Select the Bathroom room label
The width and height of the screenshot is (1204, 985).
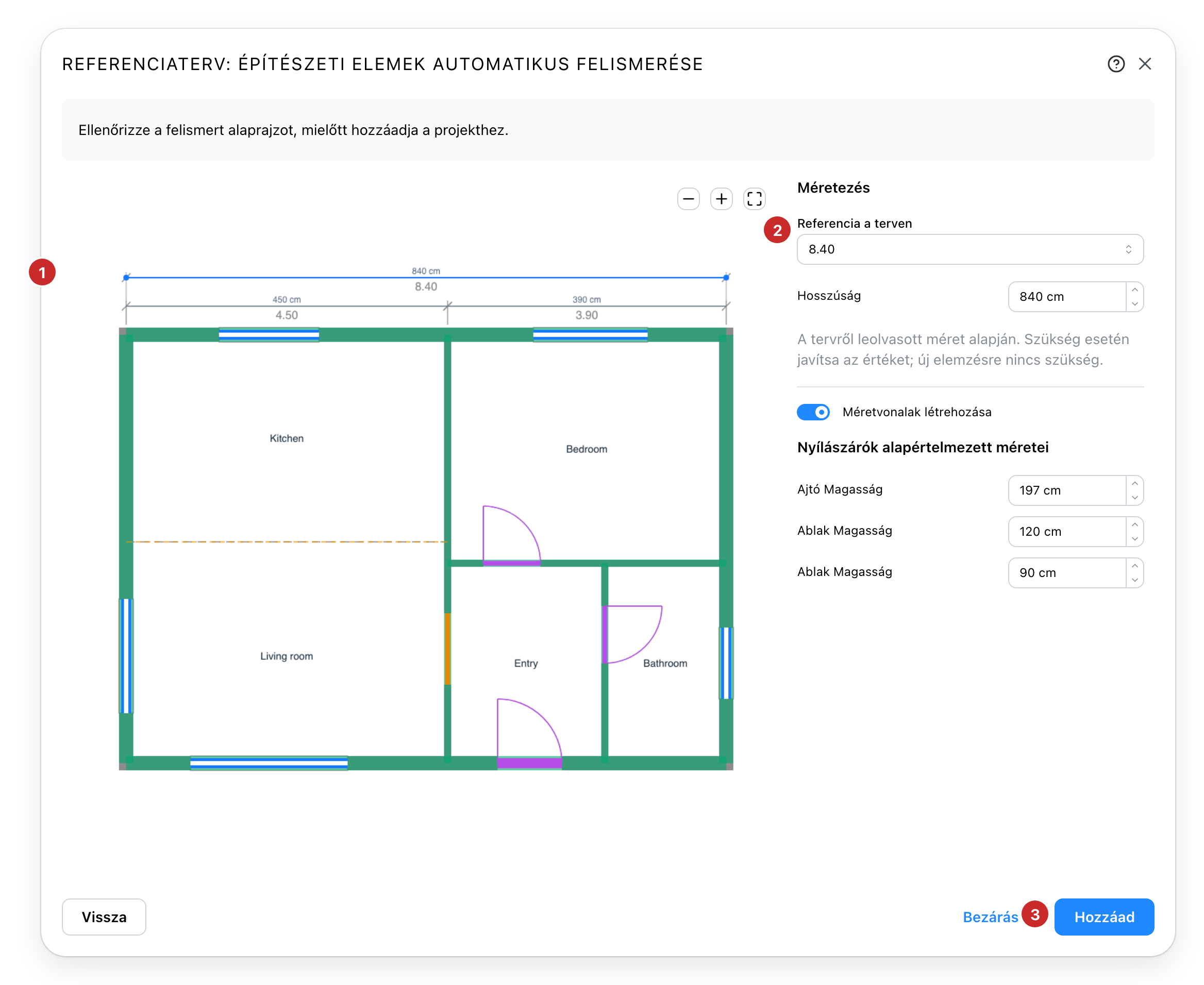[665, 664]
